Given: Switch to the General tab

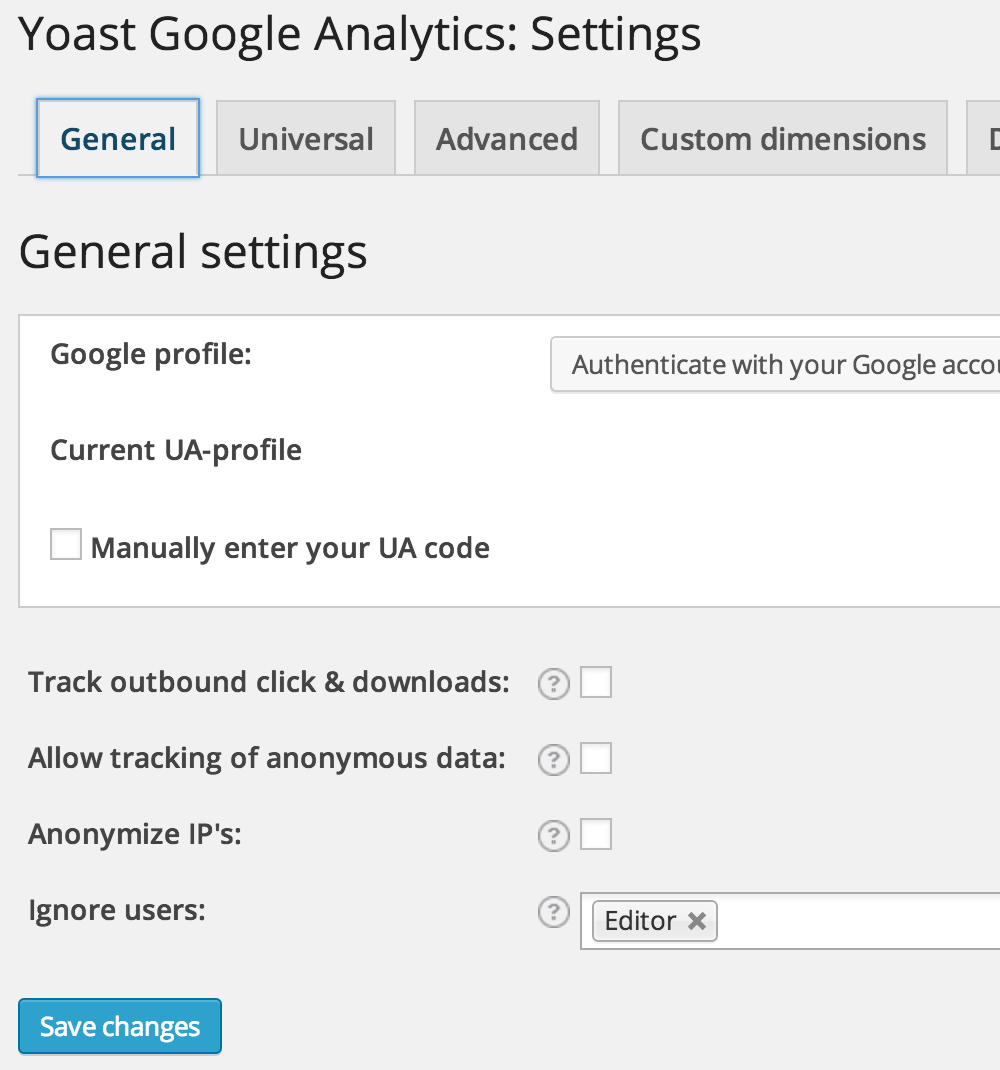Looking at the screenshot, I should 118,139.
